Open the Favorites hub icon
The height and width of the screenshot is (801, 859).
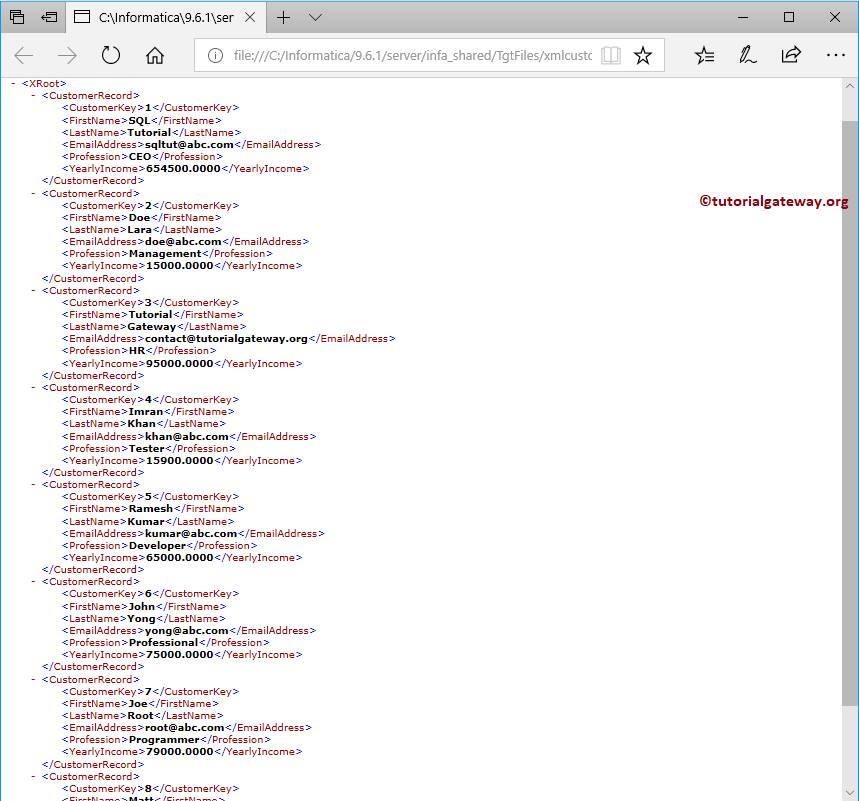(704, 55)
